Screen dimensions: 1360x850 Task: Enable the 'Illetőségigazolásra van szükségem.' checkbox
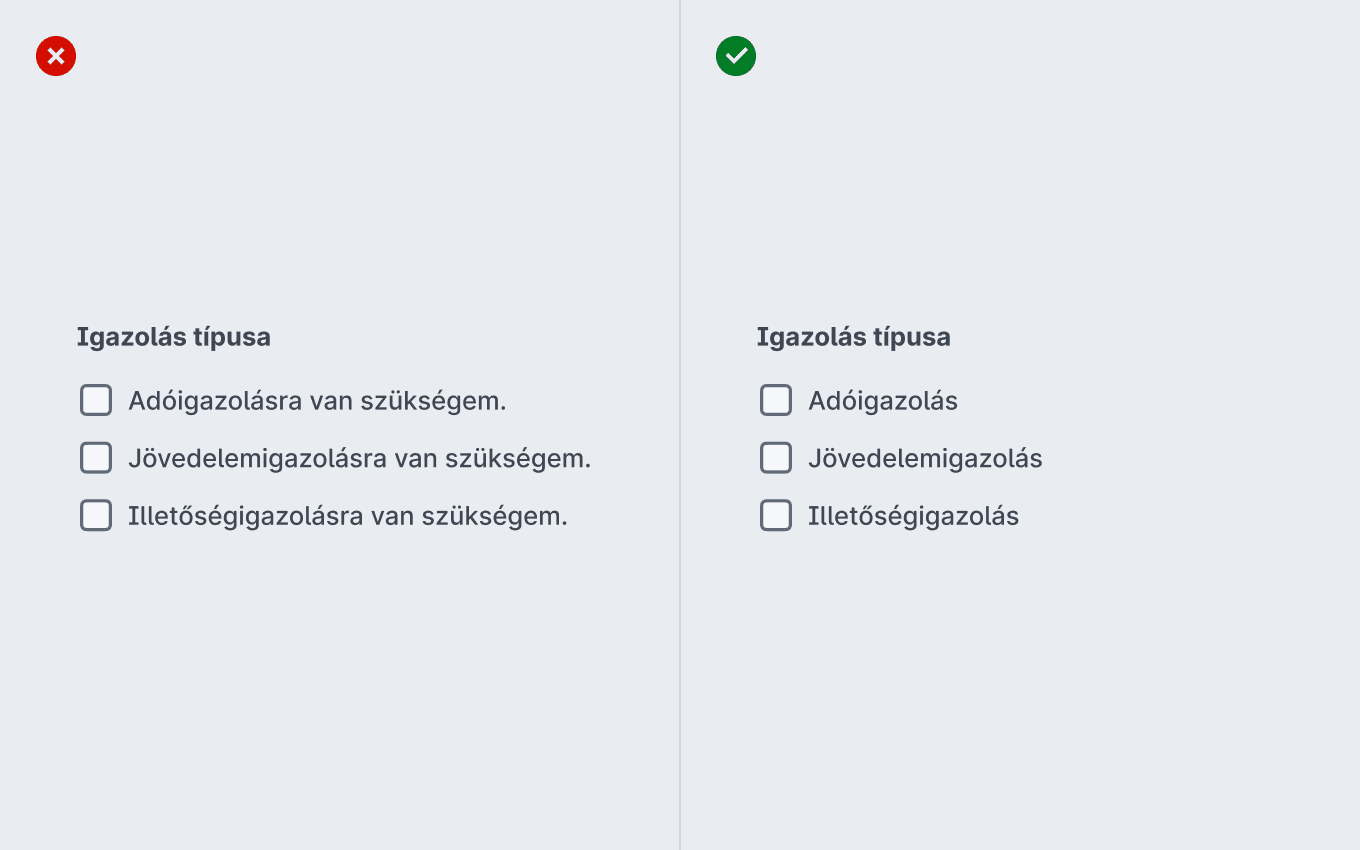[96, 516]
